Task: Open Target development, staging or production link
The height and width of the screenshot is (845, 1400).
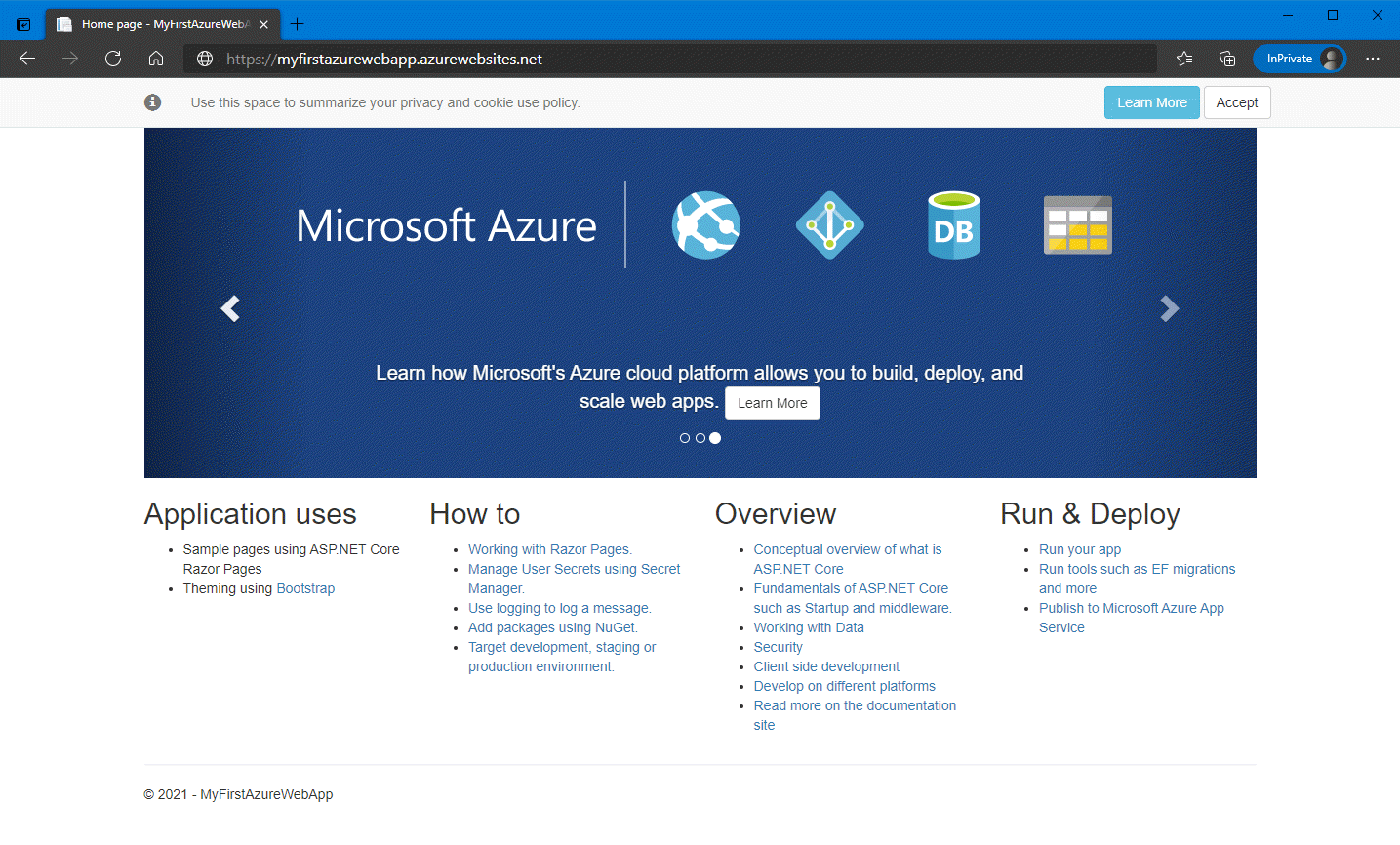Action: 562,657
